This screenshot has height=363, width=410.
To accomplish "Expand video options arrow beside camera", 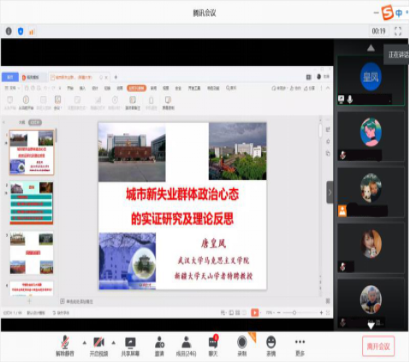I will coord(113,342).
